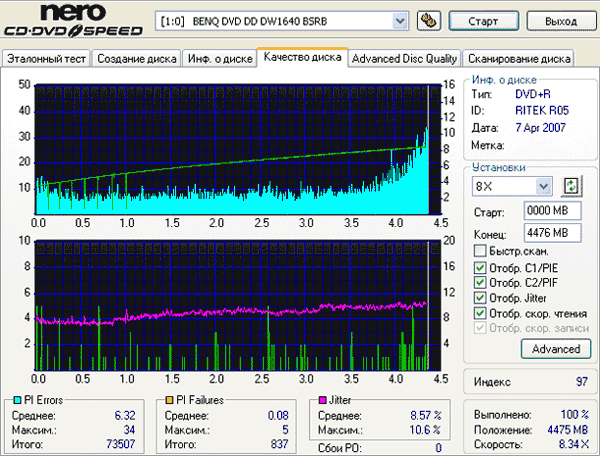Open the BENQ DVD DD DW1640 drive dropdown
The height and width of the screenshot is (456, 600).
[399, 21]
